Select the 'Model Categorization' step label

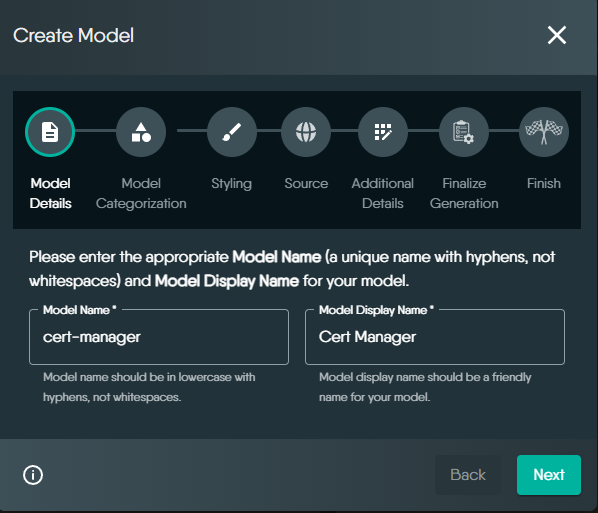click(141, 193)
